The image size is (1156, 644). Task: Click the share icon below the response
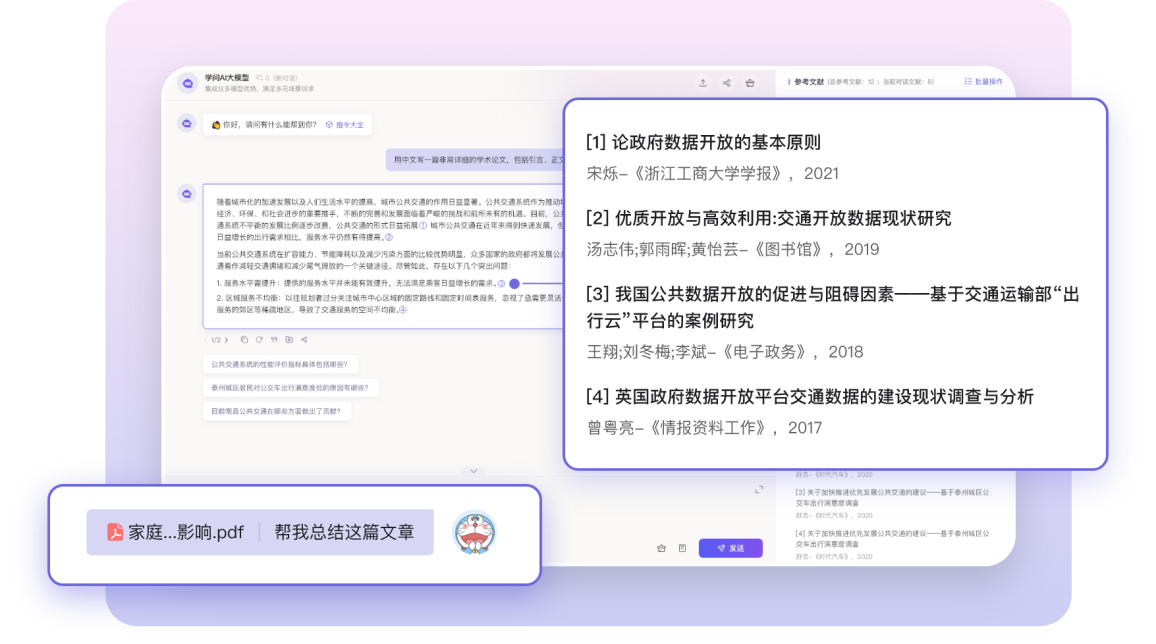point(303,340)
